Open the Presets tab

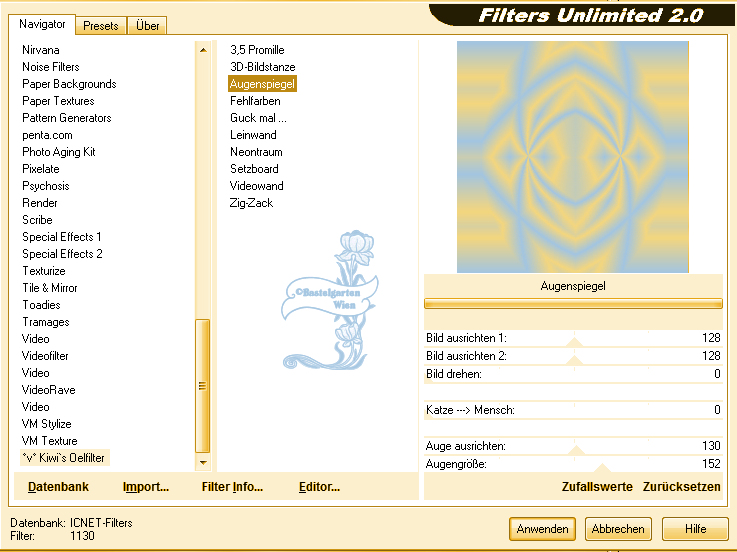(x=101, y=26)
